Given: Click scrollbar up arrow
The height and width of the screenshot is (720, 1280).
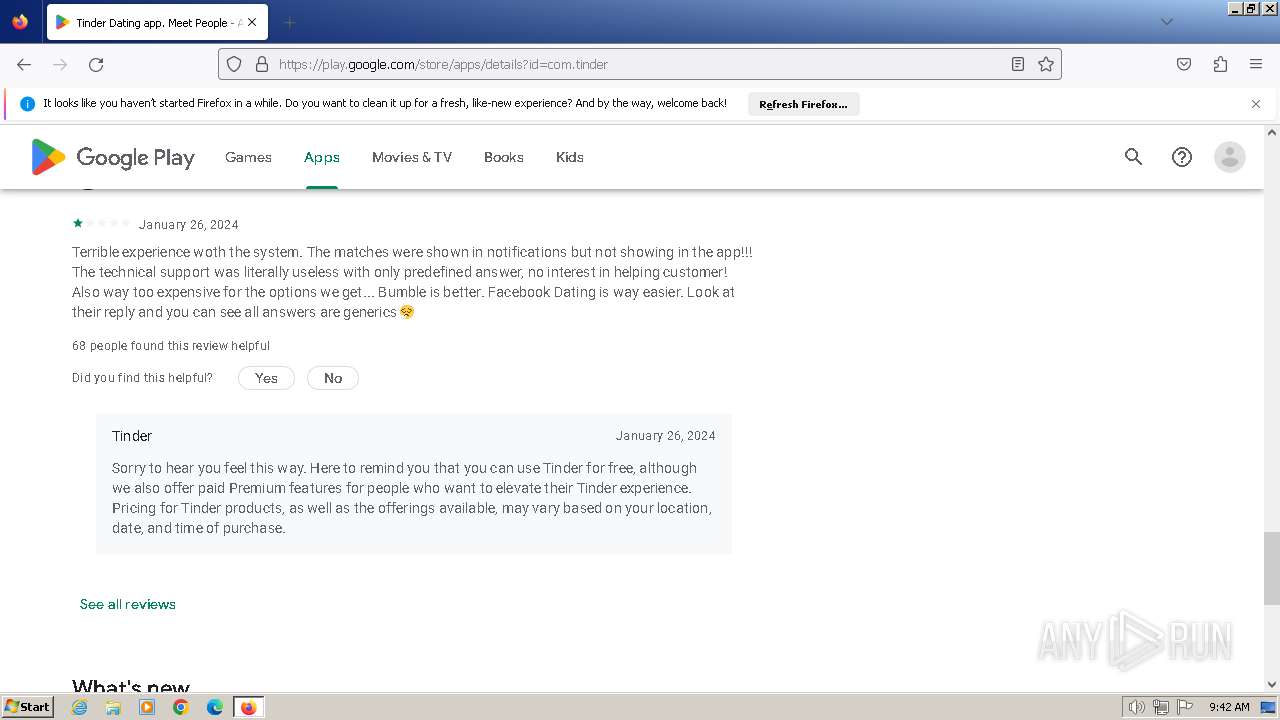Looking at the screenshot, I should [x=1272, y=132].
